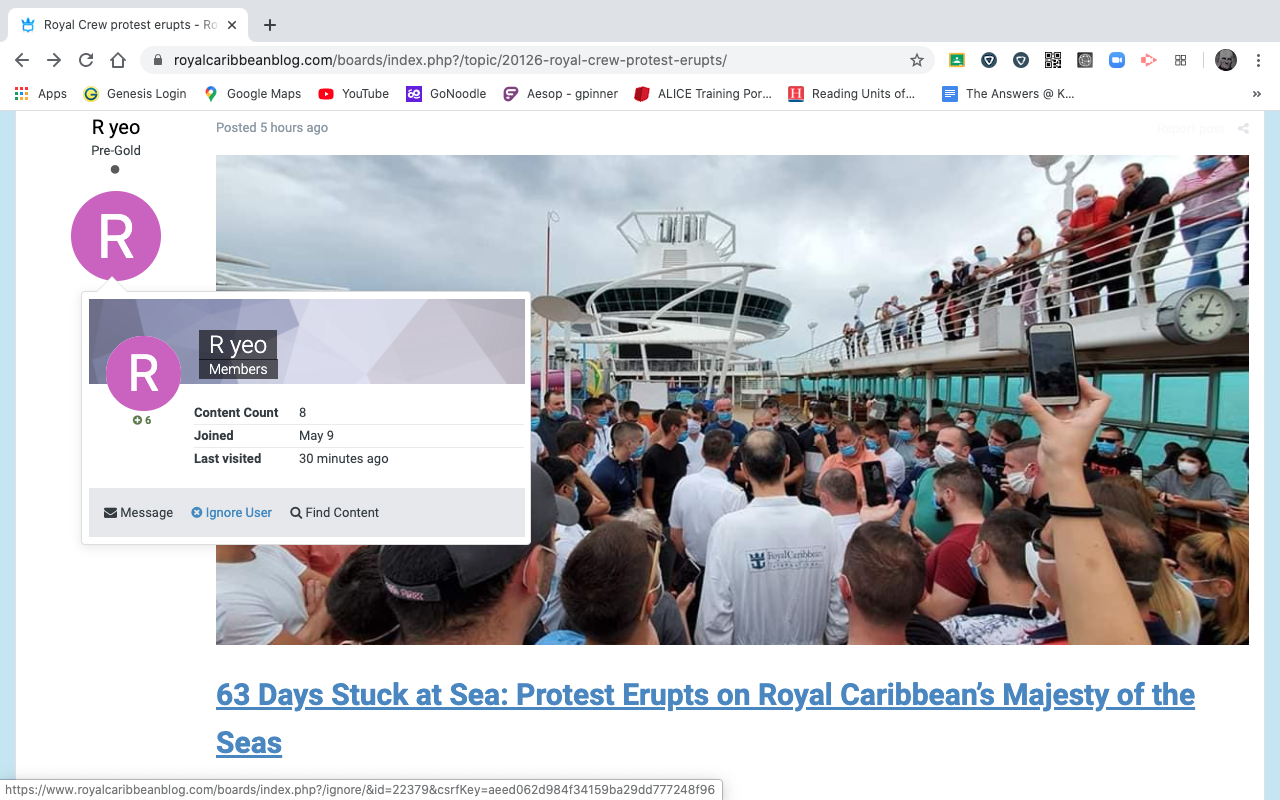Click Ignore User in hover card

(231, 513)
